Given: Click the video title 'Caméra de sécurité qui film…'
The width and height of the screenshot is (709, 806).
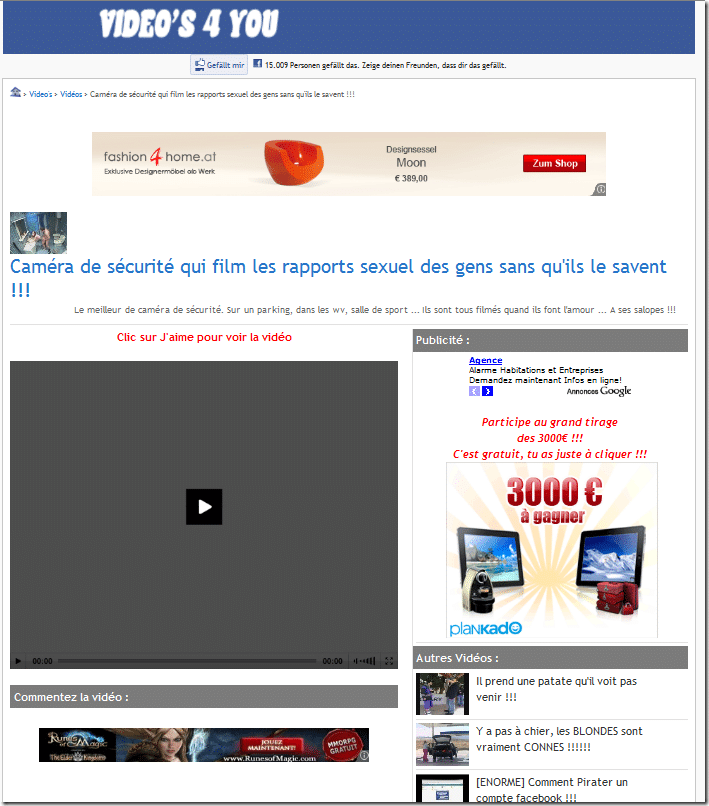Looking at the screenshot, I should (338, 278).
